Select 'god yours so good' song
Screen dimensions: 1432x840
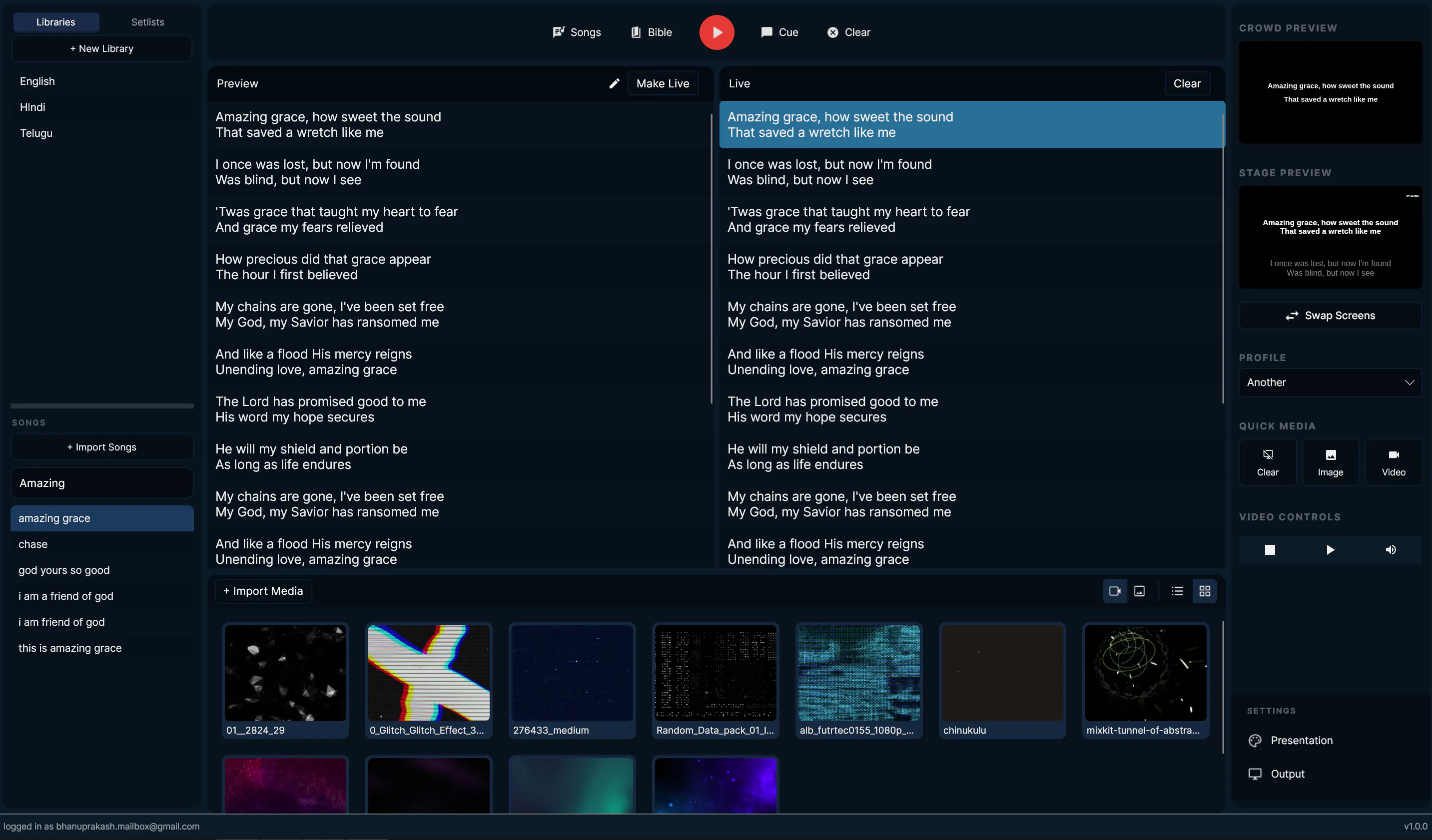pos(102,570)
